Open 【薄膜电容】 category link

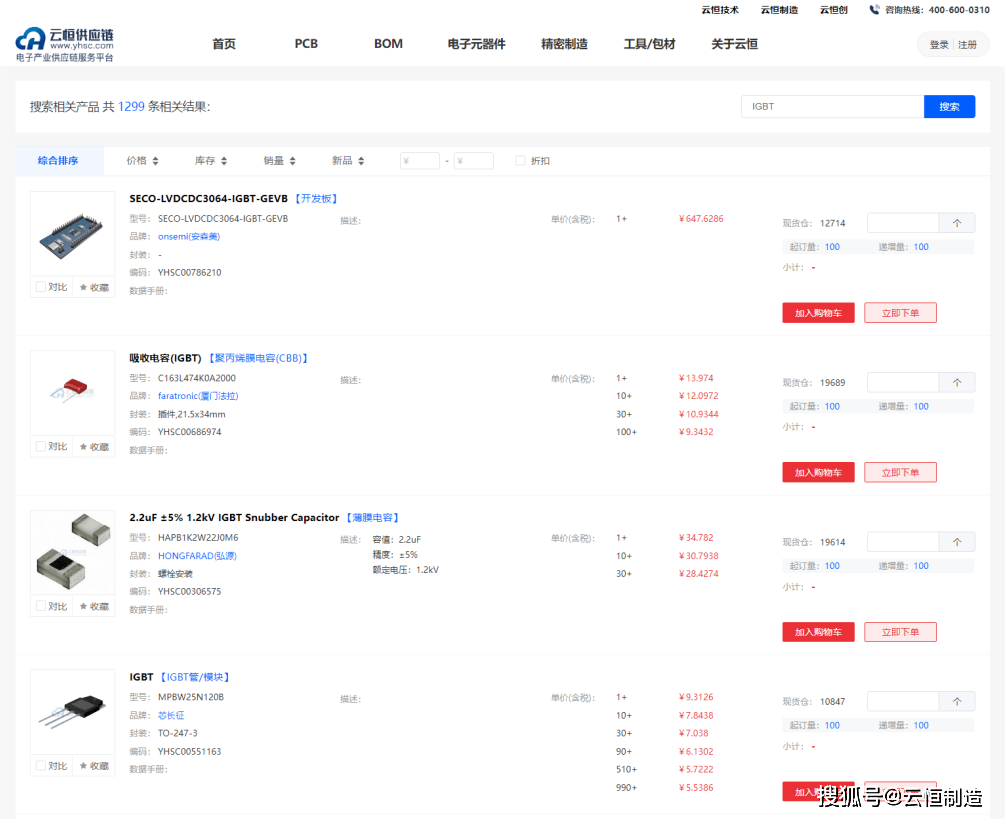[372, 518]
